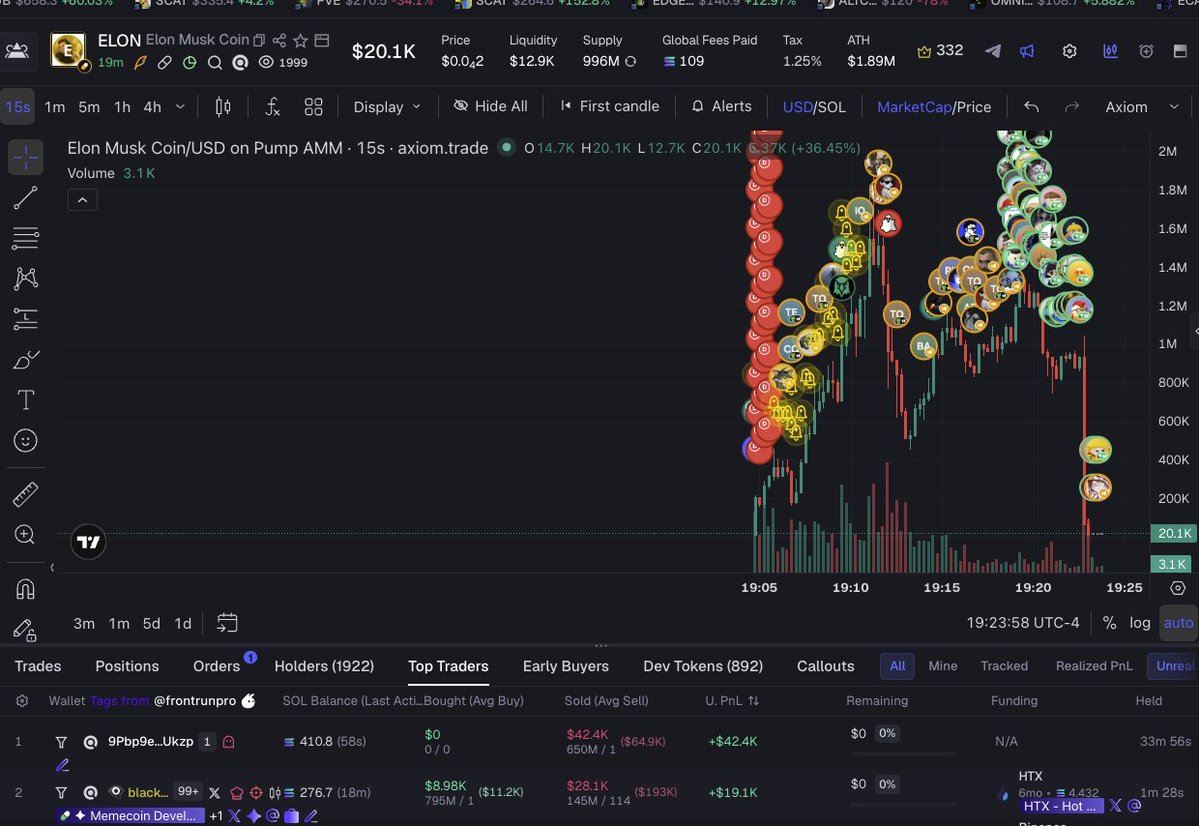Click the megaphone icon
The height and width of the screenshot is (826, 1199).
(x=1027, y=51)
